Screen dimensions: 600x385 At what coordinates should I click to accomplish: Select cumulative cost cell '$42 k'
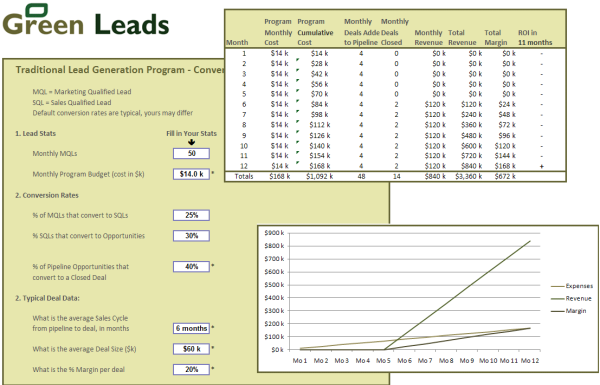(x=320, y=74)
